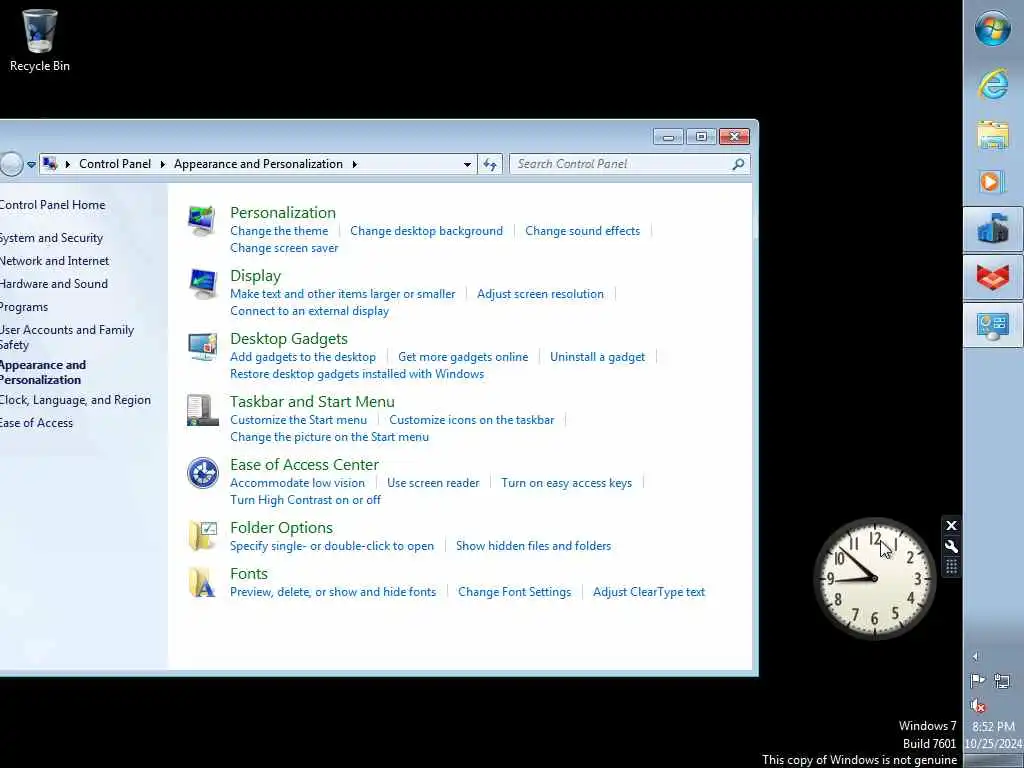Click Change the theme link
This screenshot has height=768, width=1024.
click(x=279, y=231)
